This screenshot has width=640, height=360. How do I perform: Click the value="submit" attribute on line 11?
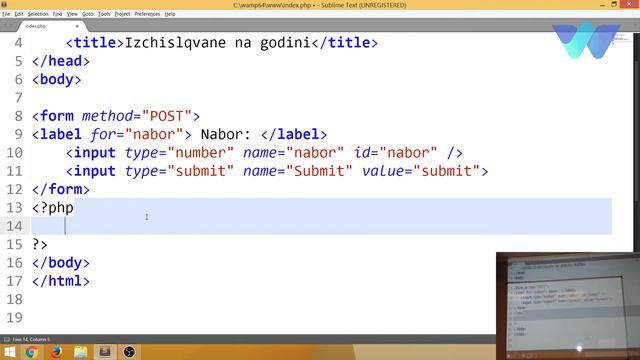[x=421, y=171]
